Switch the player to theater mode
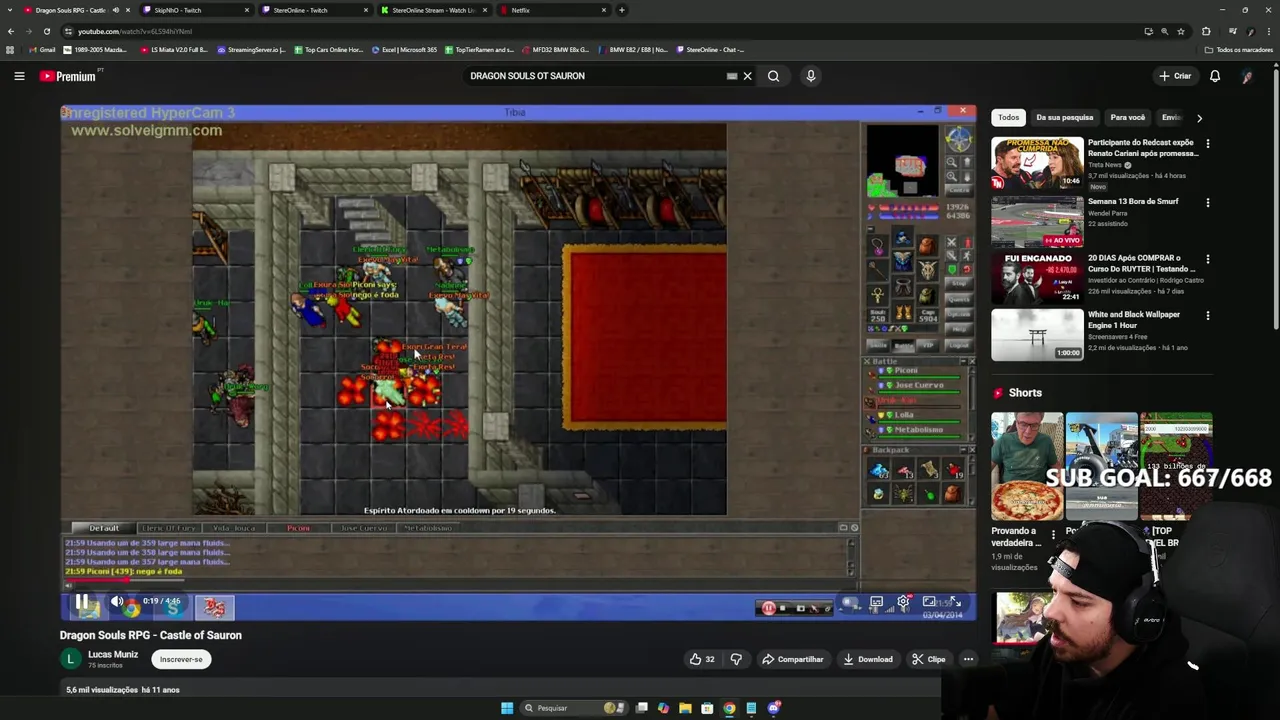This screenshot has width=1280, height=720. (929, 602)
